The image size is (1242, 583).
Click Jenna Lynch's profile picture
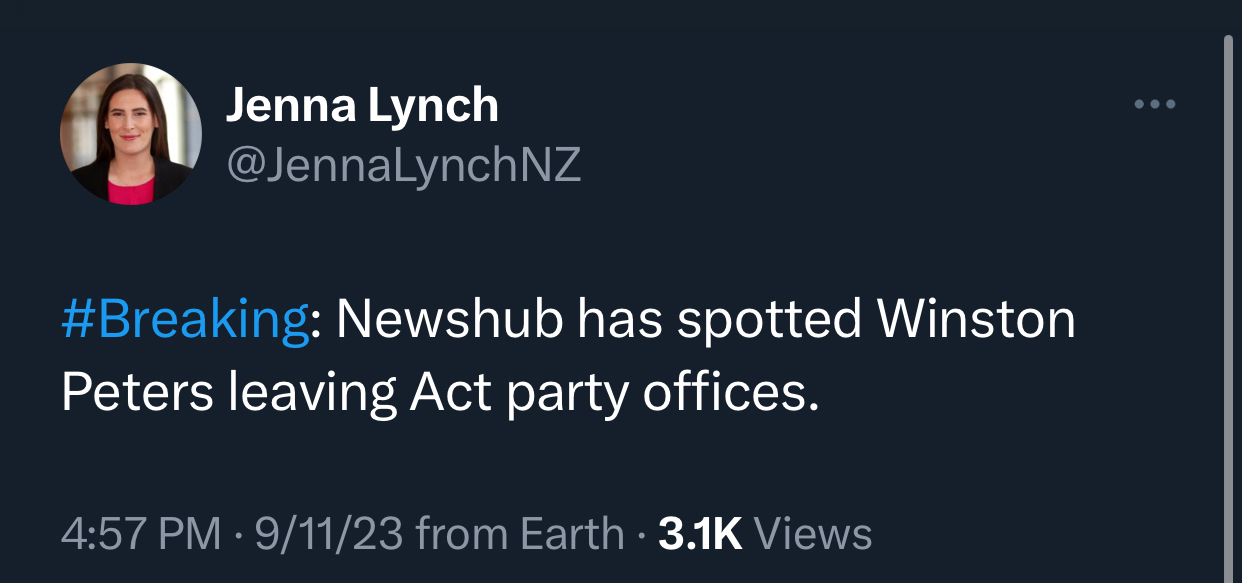(x=131, y=134)
